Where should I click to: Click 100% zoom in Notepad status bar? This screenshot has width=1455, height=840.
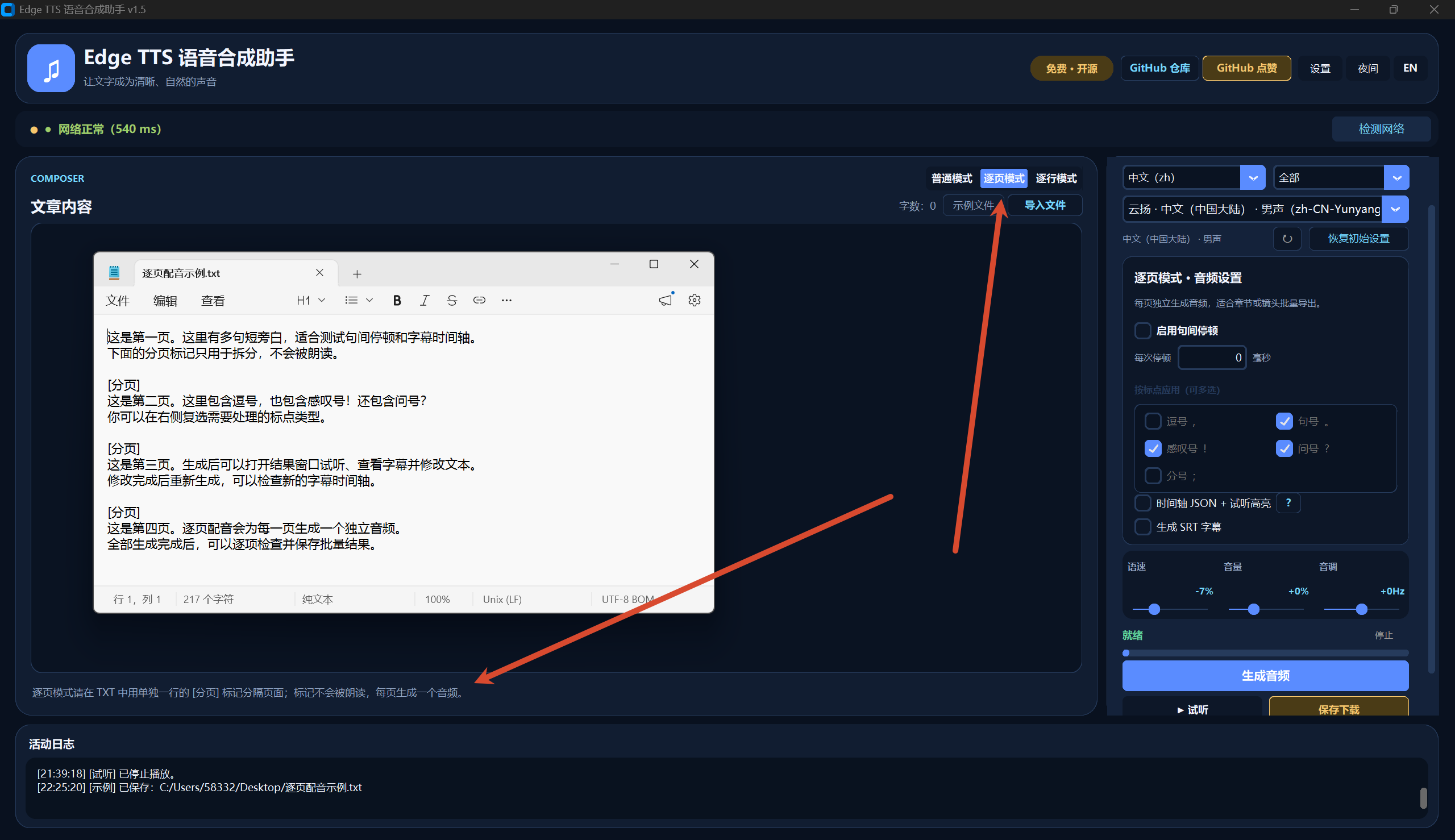[437, 600]
